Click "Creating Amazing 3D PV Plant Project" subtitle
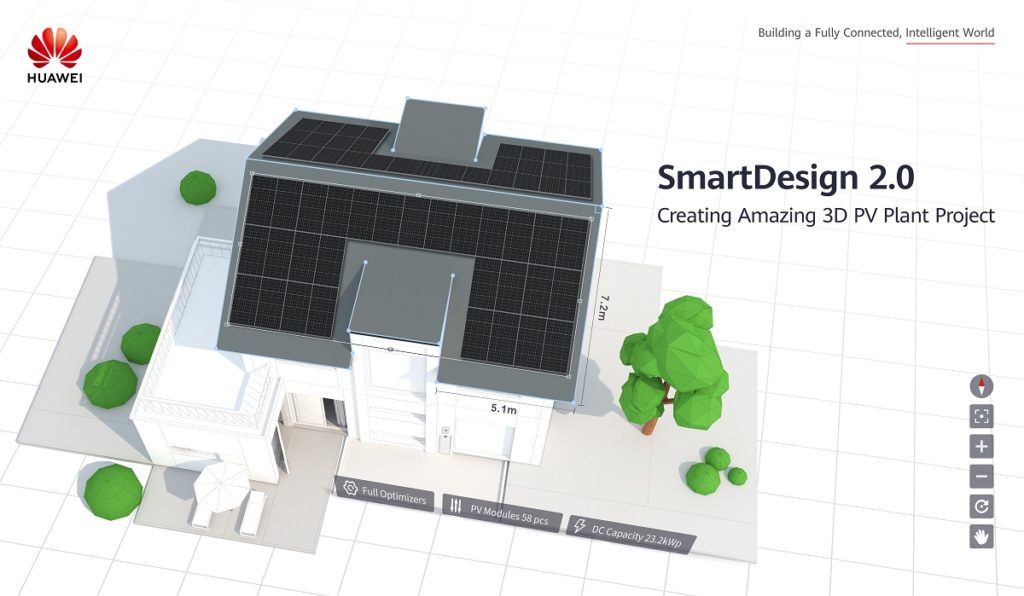Image resolution: width=1024 pixels, height=596 pixels. click(x=826, y=216)
